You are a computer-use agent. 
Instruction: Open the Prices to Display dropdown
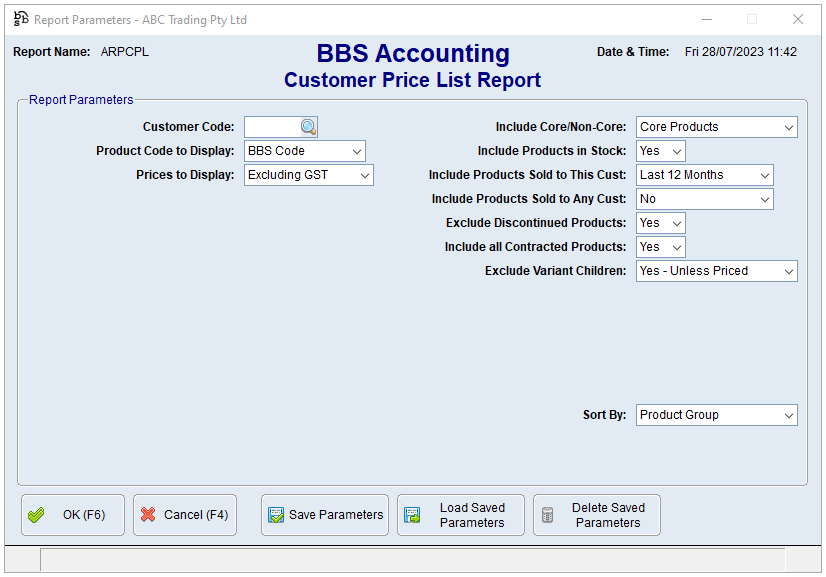[364, 175]
